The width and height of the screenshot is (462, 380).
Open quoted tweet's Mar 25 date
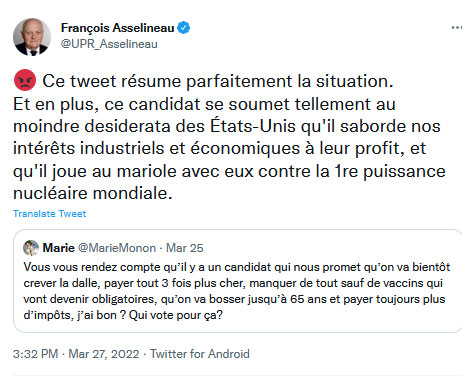click(185, 248)
